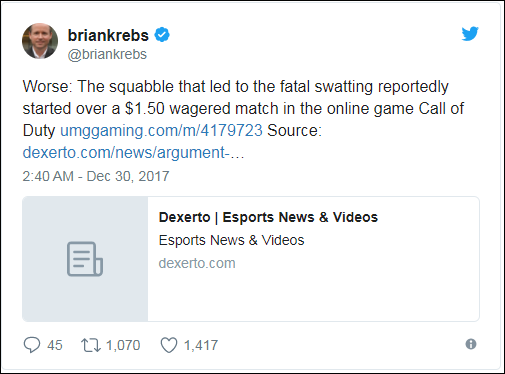Click the dexerto.com domain in card
Screen dimensions: 505x374
point(197,263)
